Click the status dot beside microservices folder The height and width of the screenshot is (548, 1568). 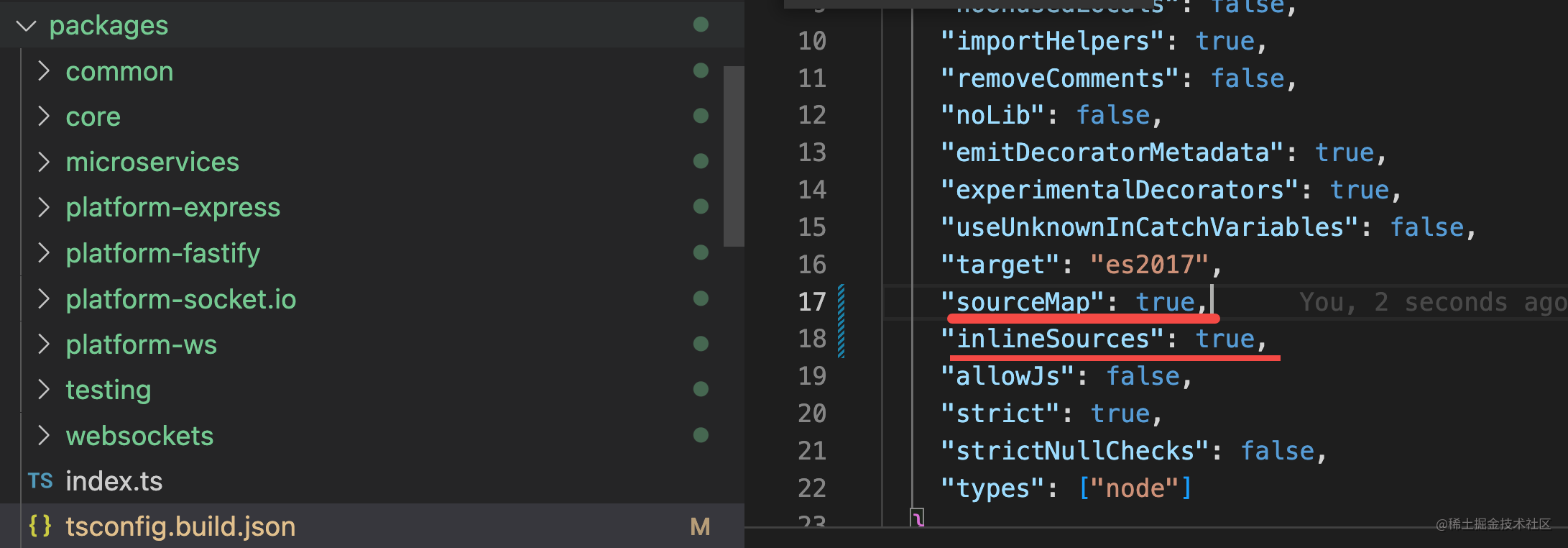(701, 161)
